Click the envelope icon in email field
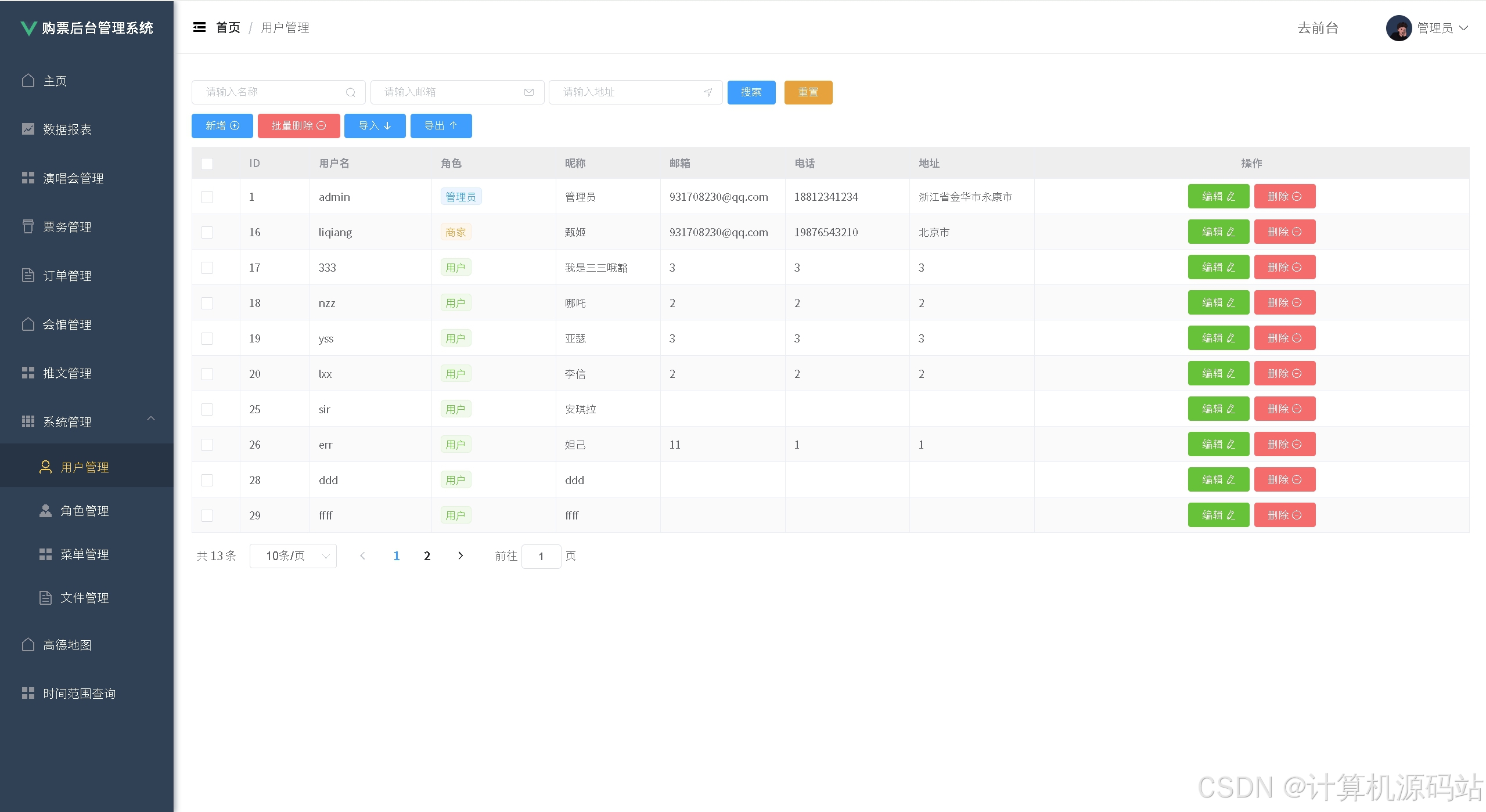This screenshot has width=1486, height=812. 529,92
